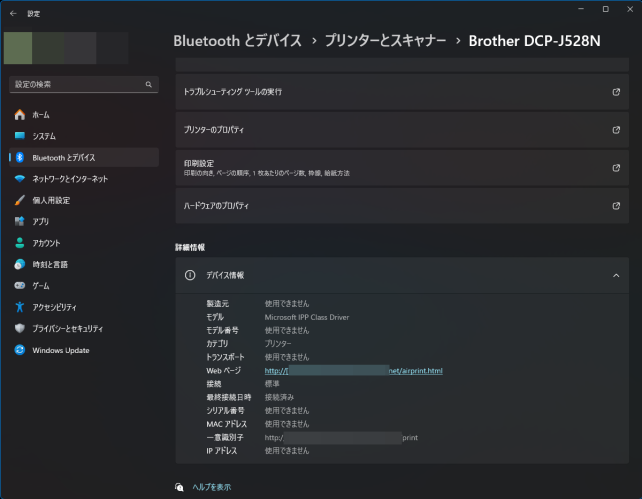
Task: Open プリンターのプロパティ
Action: 402,130
